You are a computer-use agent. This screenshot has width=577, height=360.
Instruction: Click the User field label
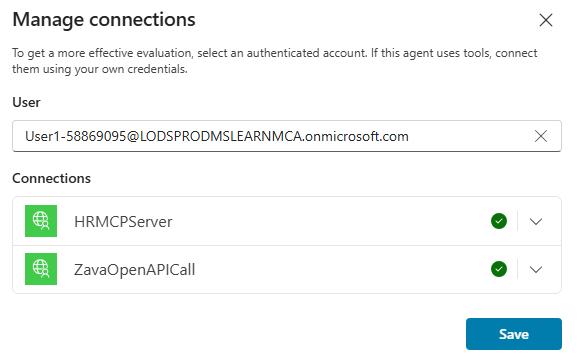coord(26,102)
